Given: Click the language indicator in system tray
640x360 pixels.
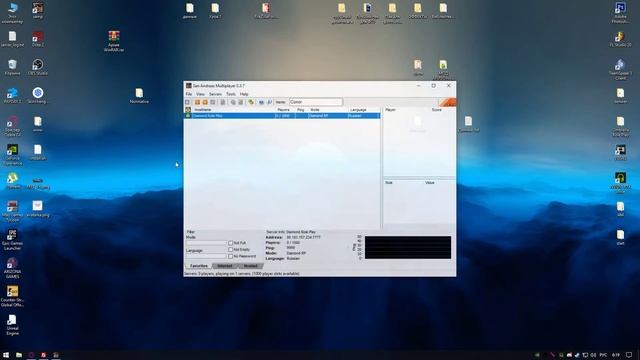Looking at the screenshot, I should (603, 355).
